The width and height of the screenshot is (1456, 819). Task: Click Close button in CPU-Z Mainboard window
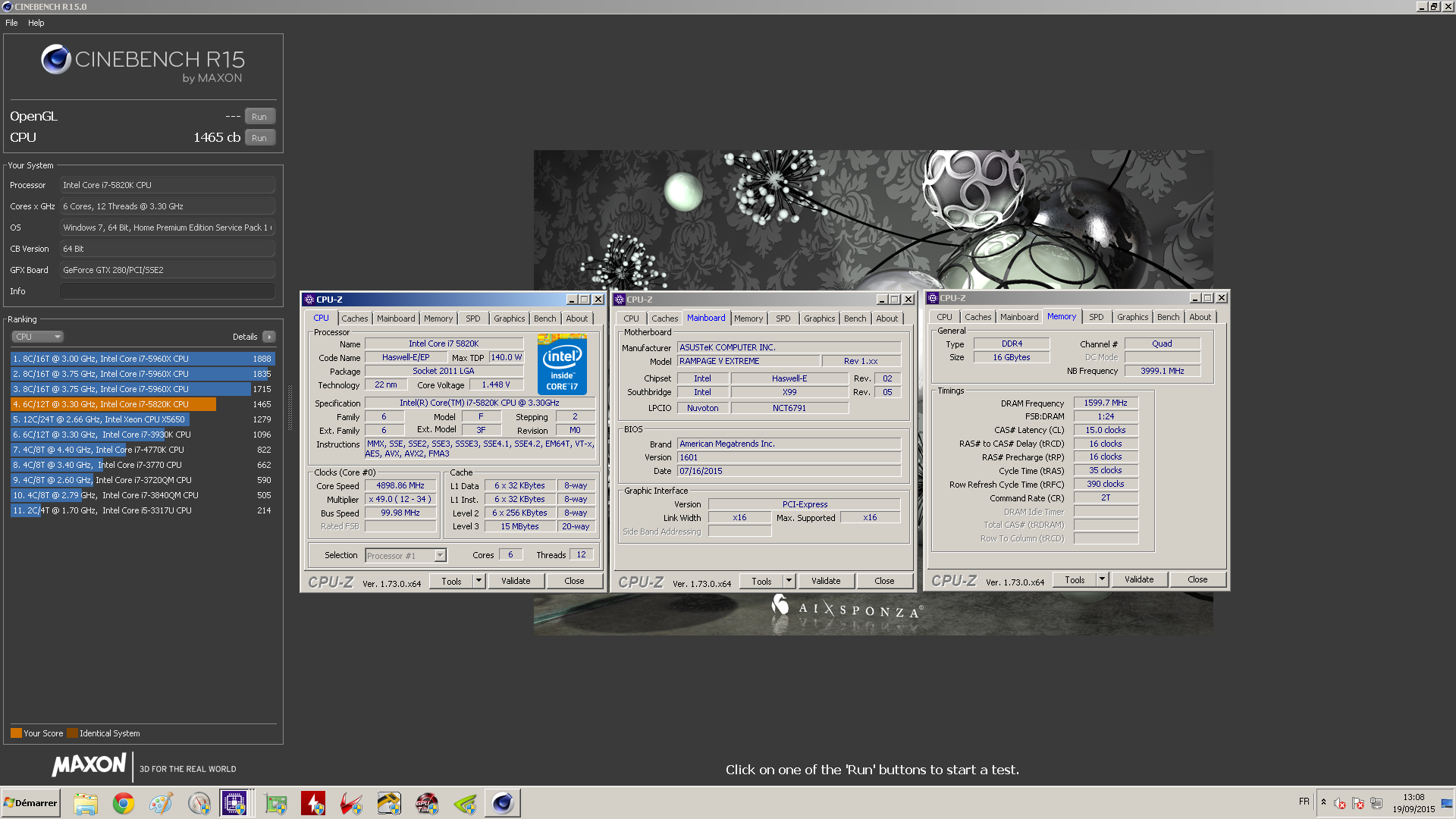(x=884, y=582)
